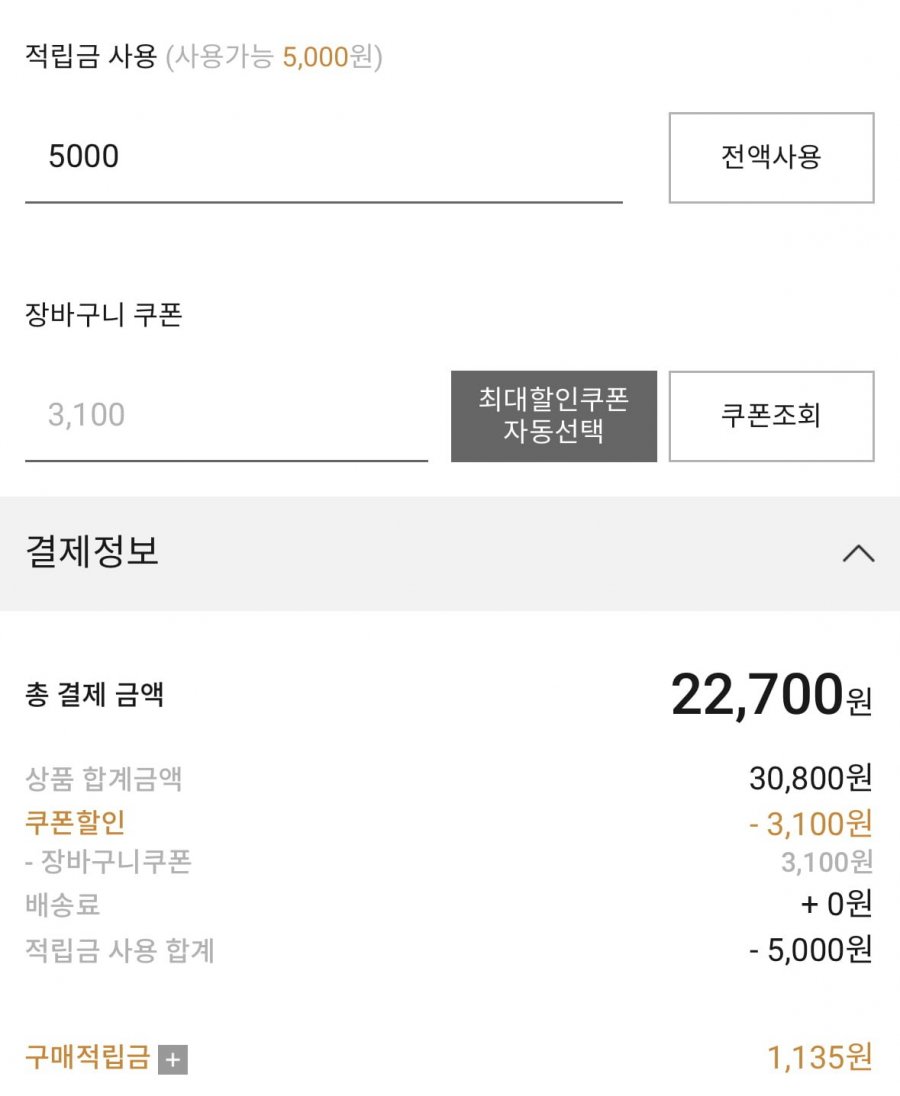Focus the 적립금 사용 input with 5000
900x1096 pixels.
coord(323,158)
